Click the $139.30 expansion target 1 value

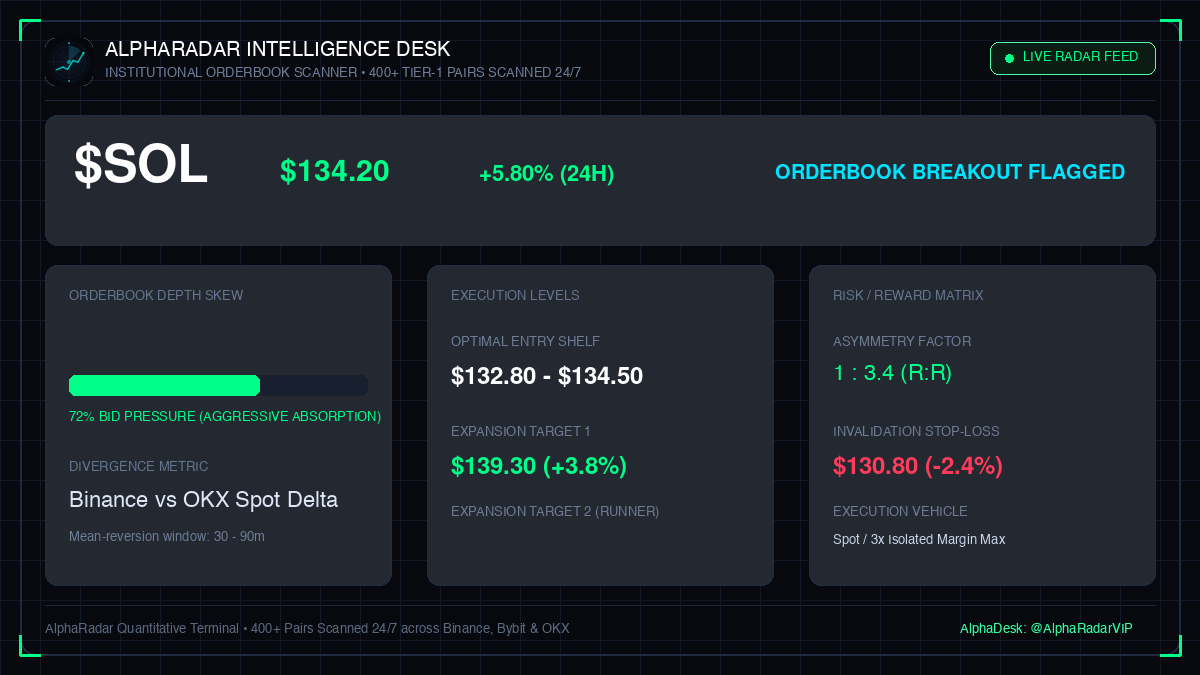(x=539, y=466)
